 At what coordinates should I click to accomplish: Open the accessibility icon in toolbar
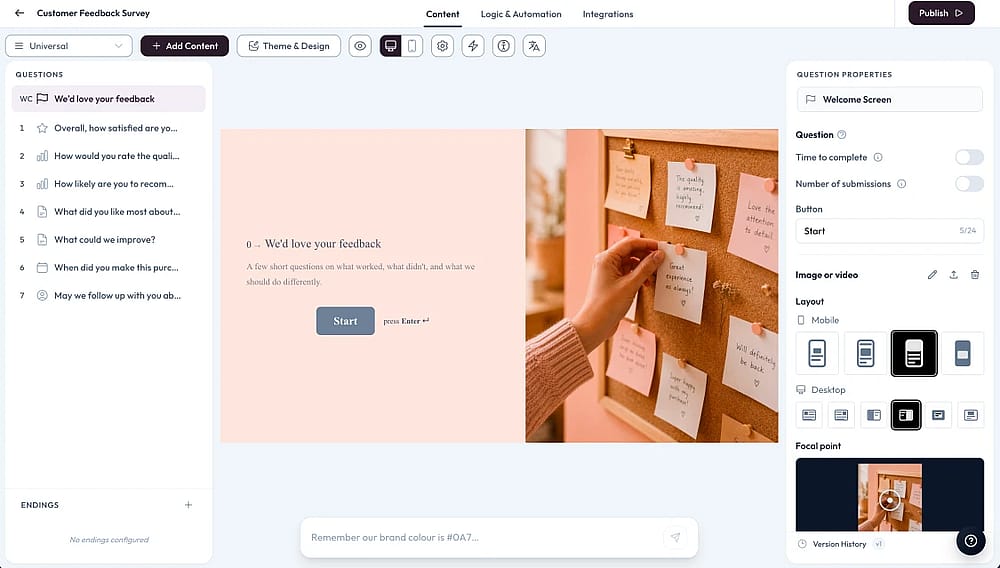[503, 46]
